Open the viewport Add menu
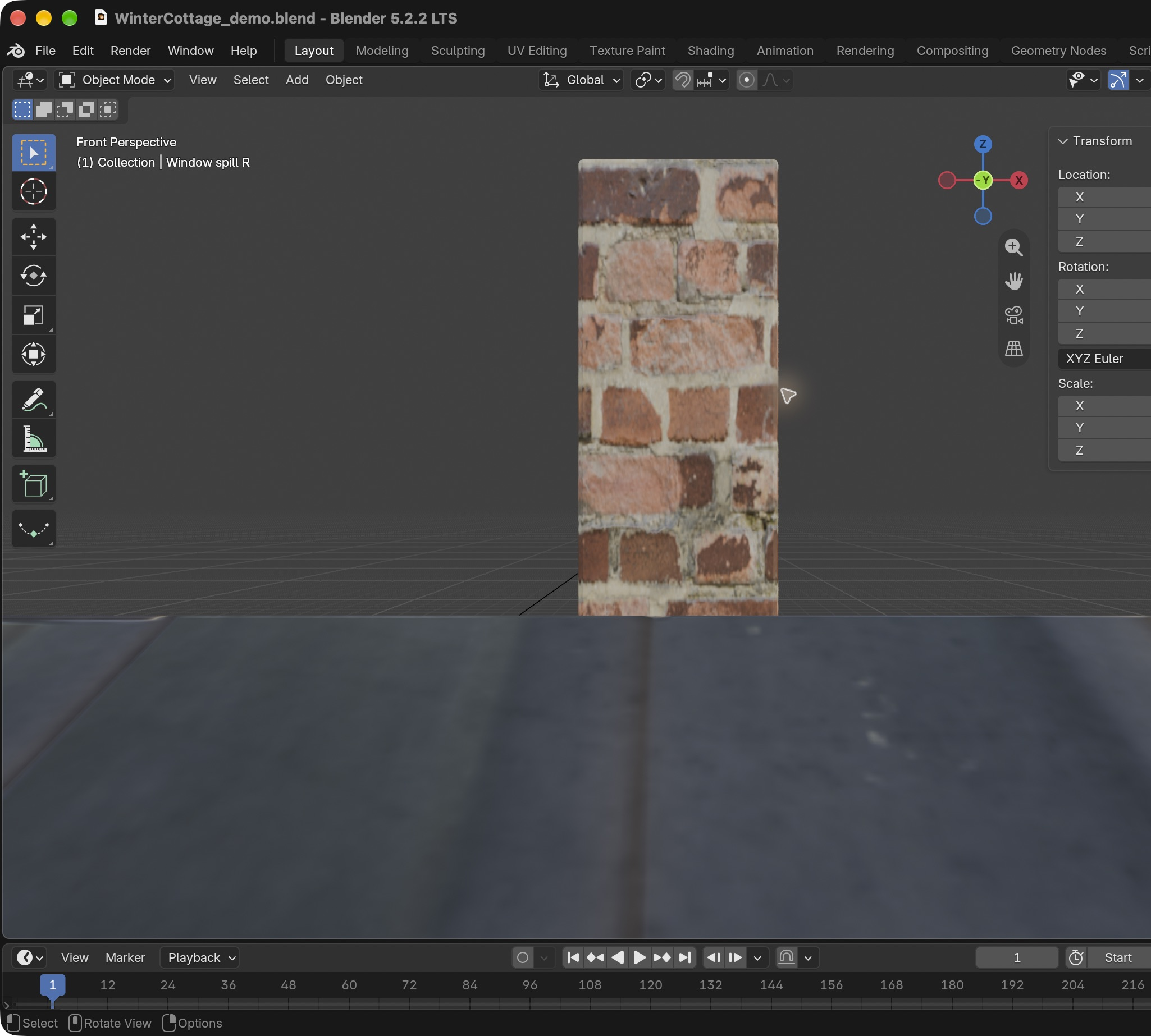 [297, 80]
